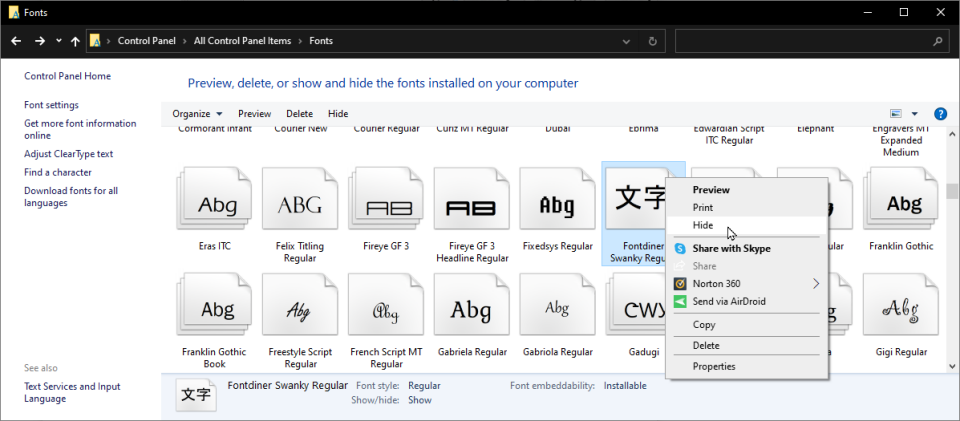Click the Back navigation arrow

click(17, 41)
